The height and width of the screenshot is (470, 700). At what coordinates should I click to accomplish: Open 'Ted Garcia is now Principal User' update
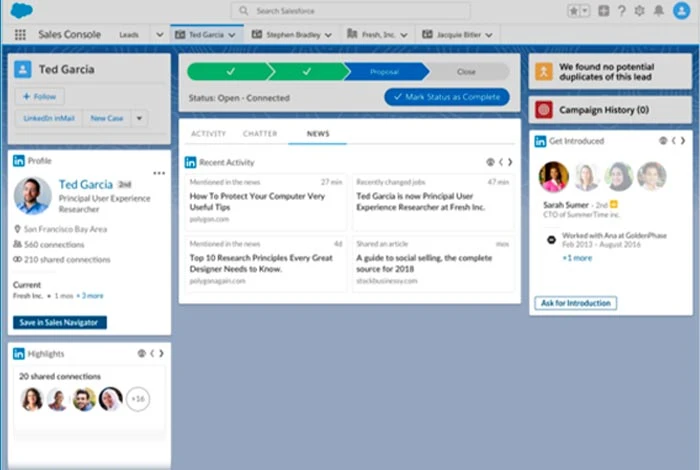coord(421,201)
